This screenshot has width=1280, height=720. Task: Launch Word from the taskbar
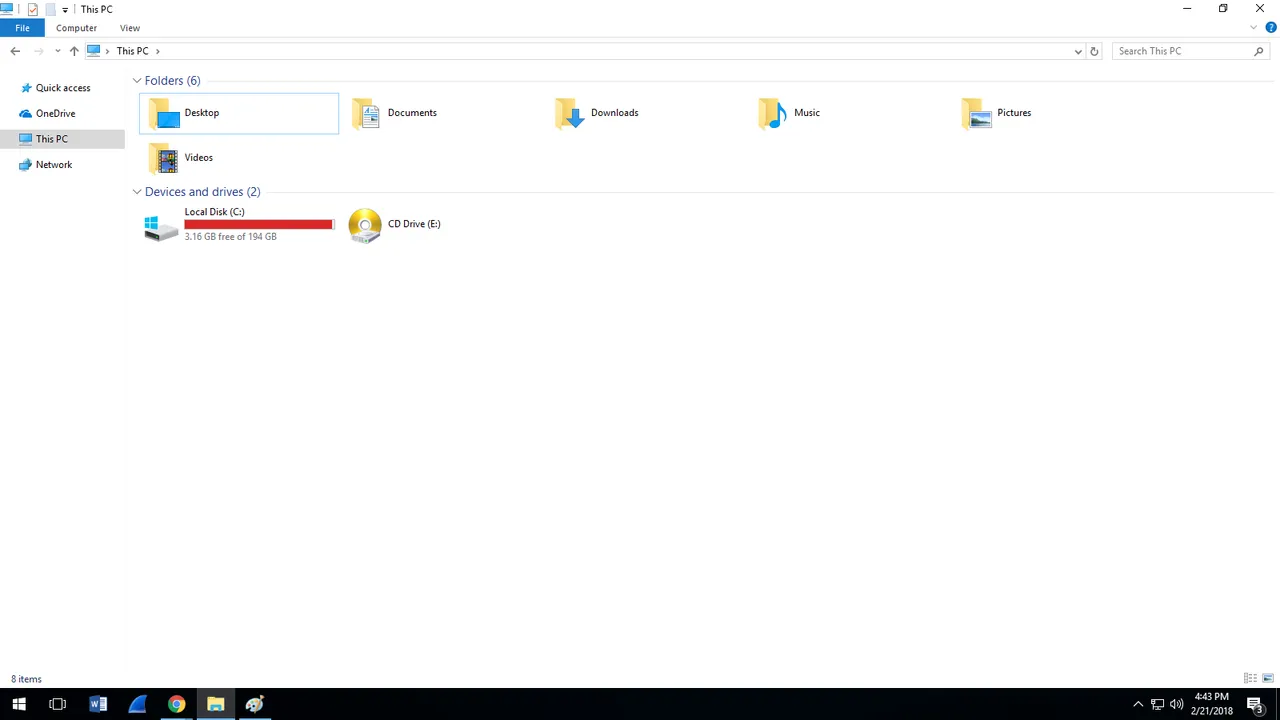point(98,704)
